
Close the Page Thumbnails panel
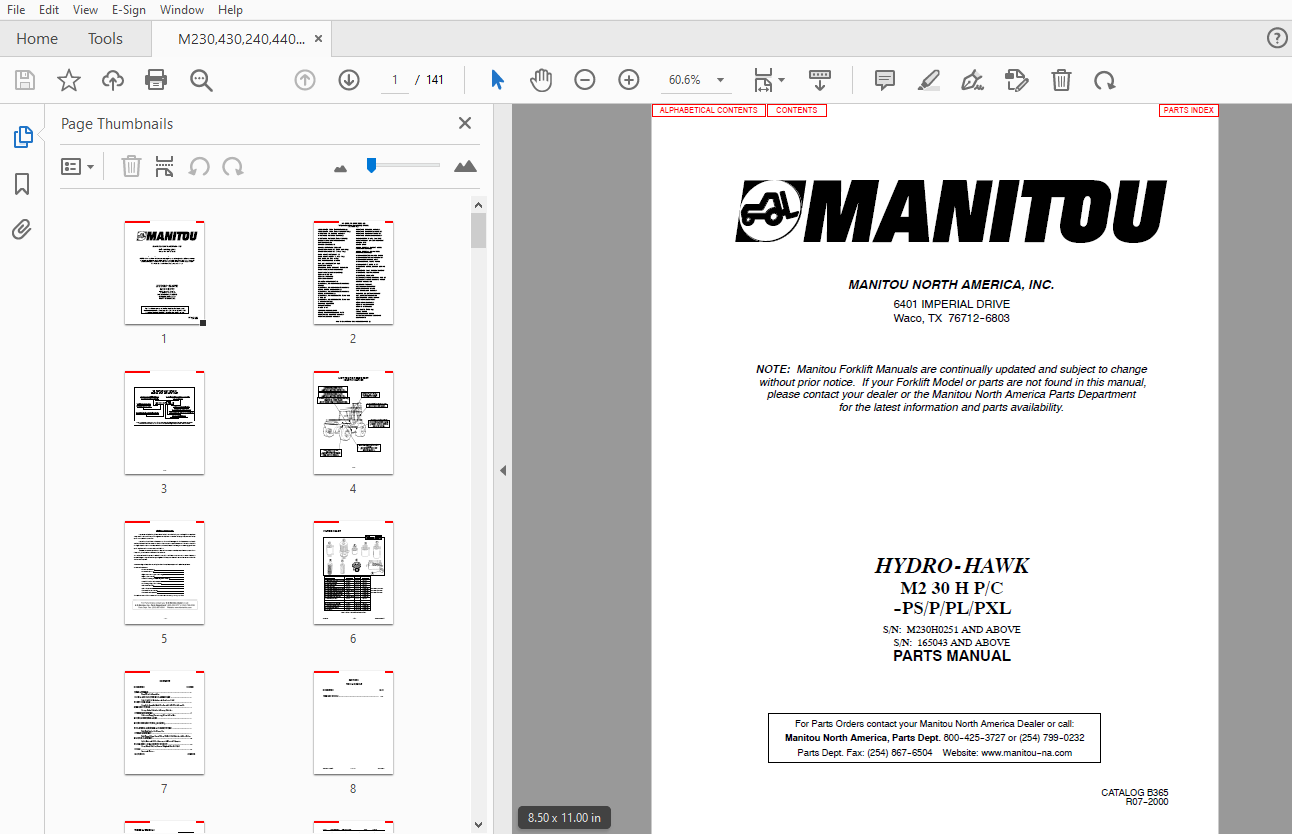(465, 123)
